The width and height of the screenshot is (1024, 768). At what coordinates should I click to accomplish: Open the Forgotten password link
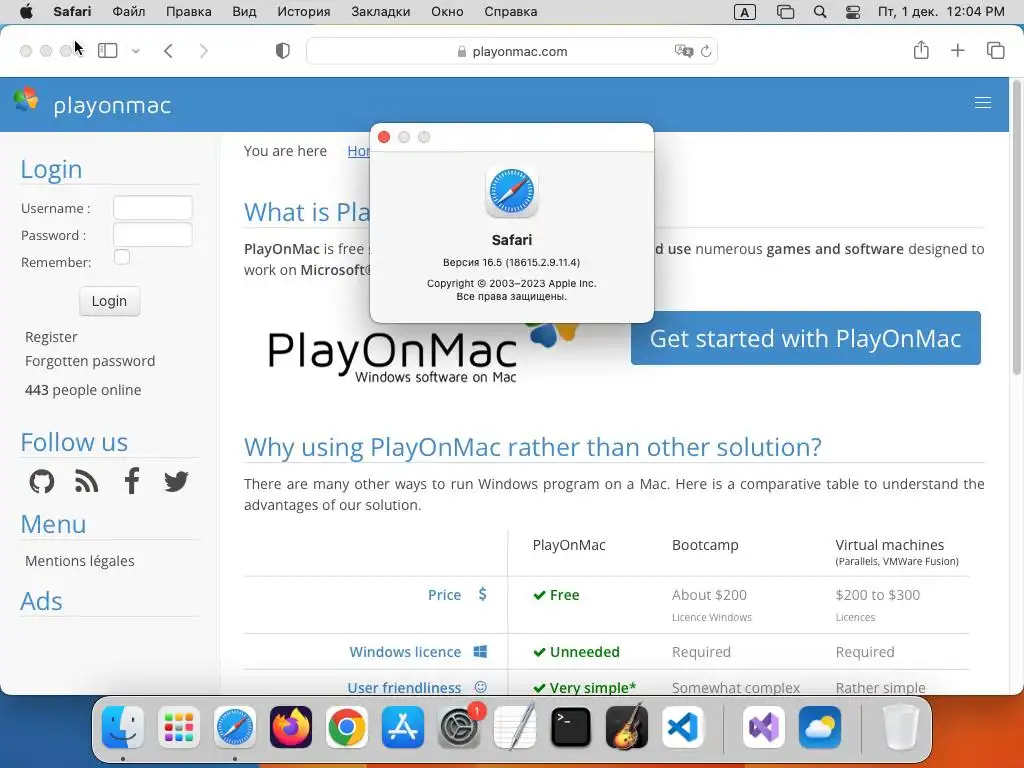tap(90, 361)
